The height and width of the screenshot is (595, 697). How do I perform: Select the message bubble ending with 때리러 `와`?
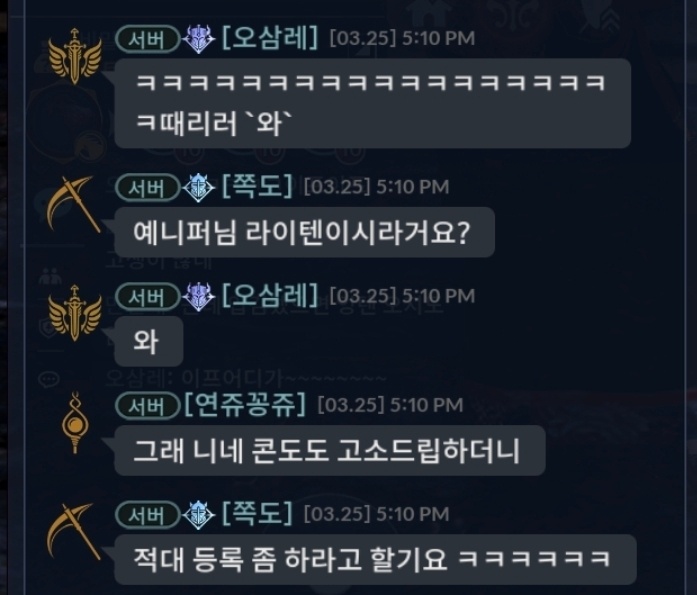pos(373,104)
